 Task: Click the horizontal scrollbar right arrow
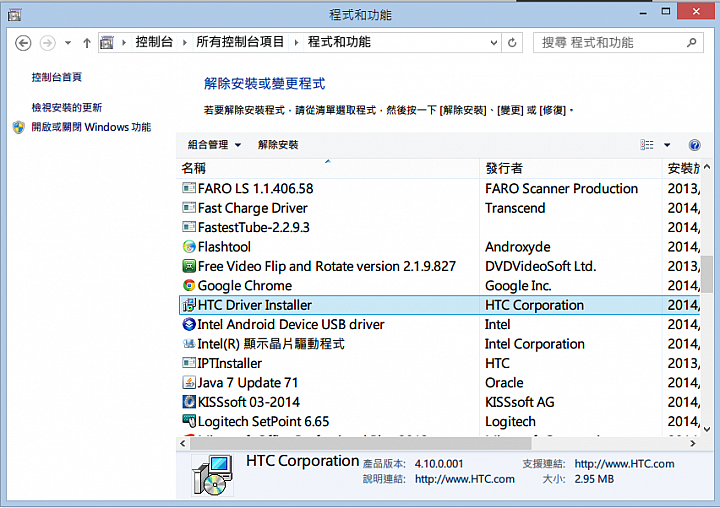(x=693, y=443)
